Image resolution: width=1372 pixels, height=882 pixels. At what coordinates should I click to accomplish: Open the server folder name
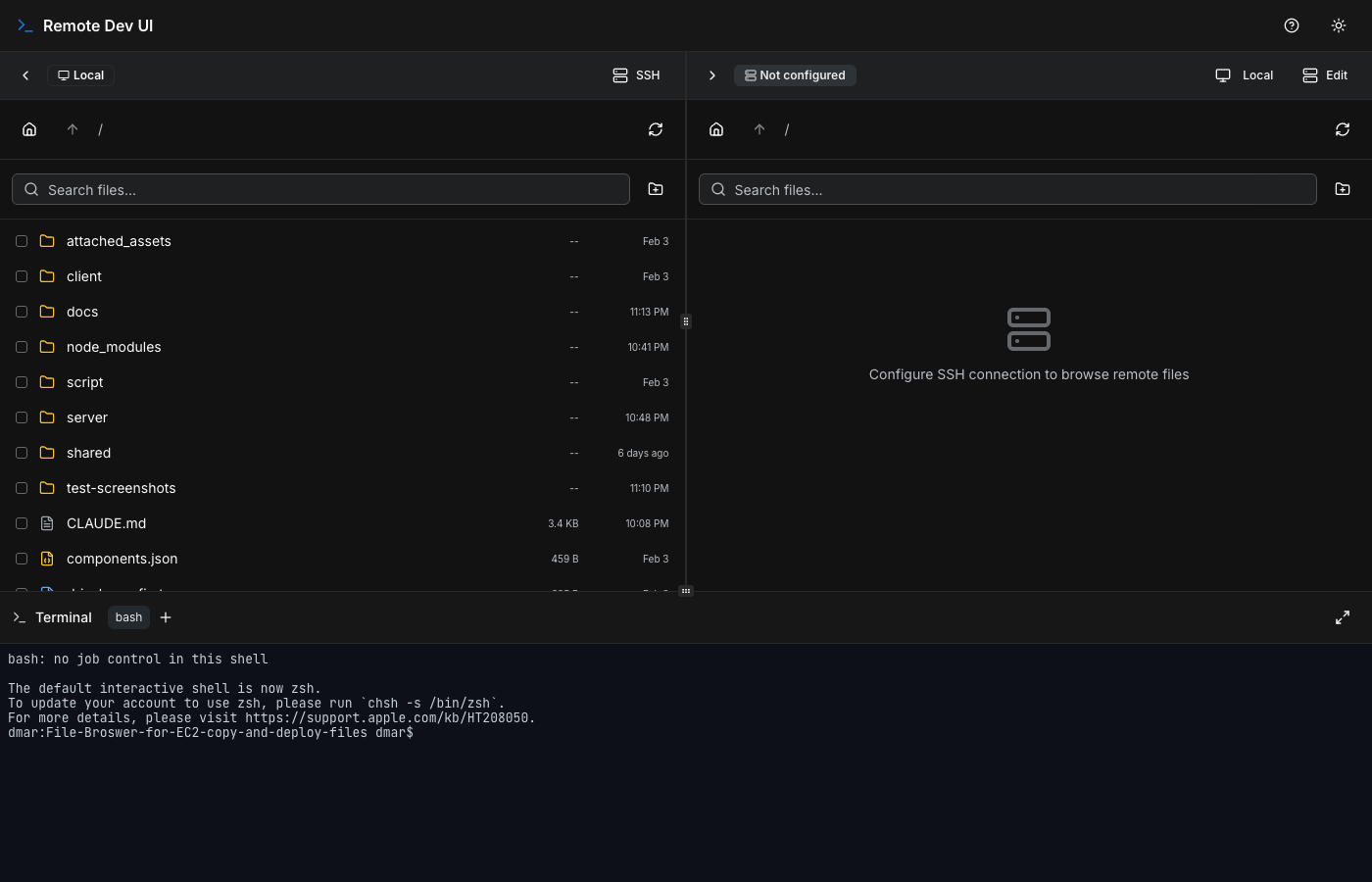87,417
